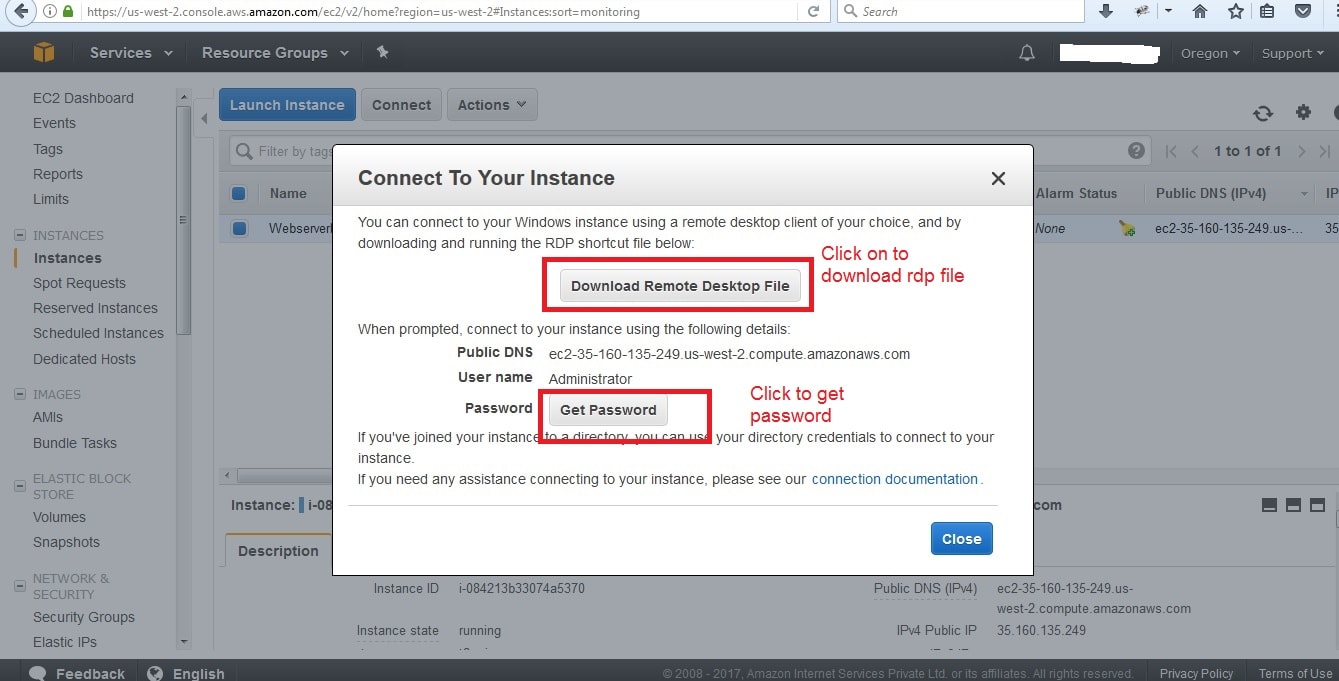
Task: Click the pin shortcut icon in navbar
Action: pyautogui.click(x=382, y=52)
